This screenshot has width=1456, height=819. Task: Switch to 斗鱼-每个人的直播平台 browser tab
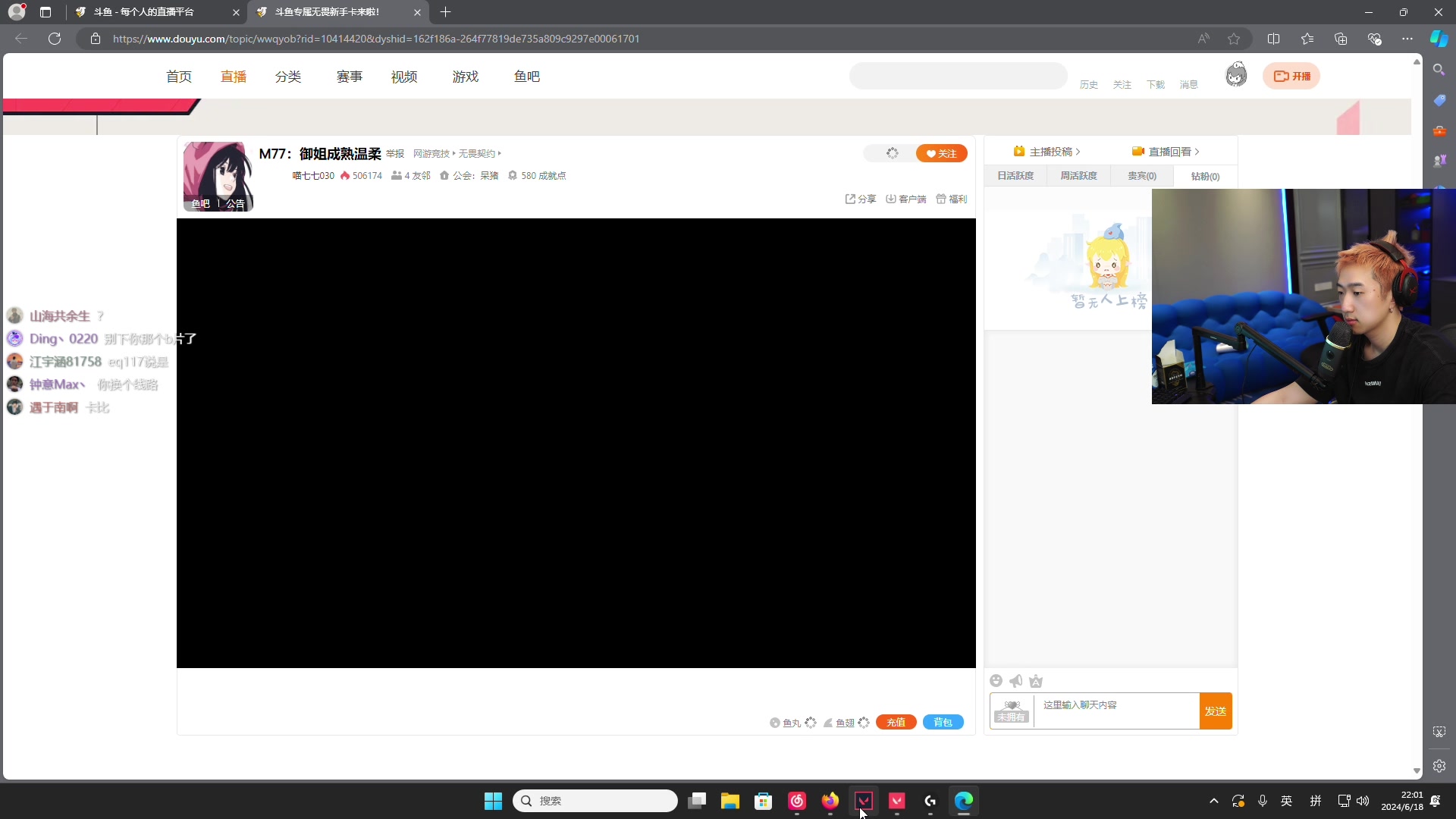[155, 12]
